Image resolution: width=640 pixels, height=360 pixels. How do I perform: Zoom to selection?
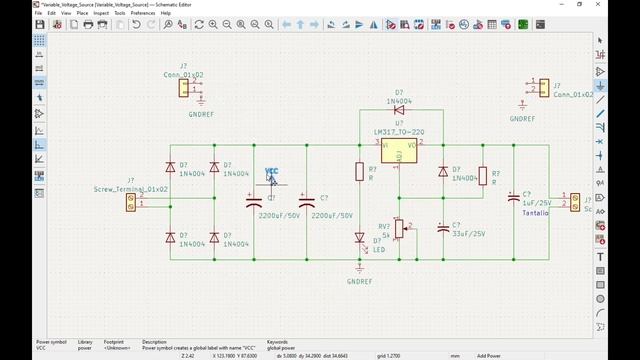click(x=269, y=24)
